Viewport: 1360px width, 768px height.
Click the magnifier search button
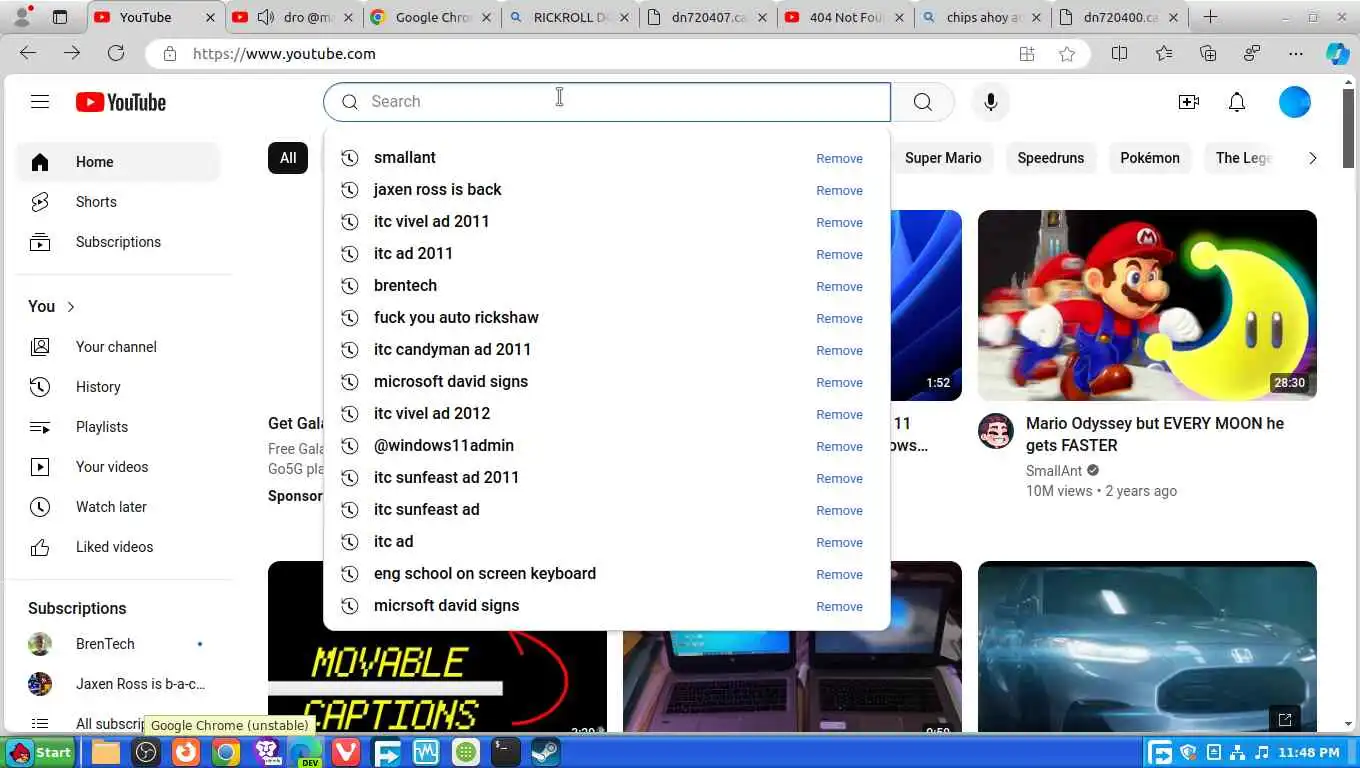click(x=922, y=101)
